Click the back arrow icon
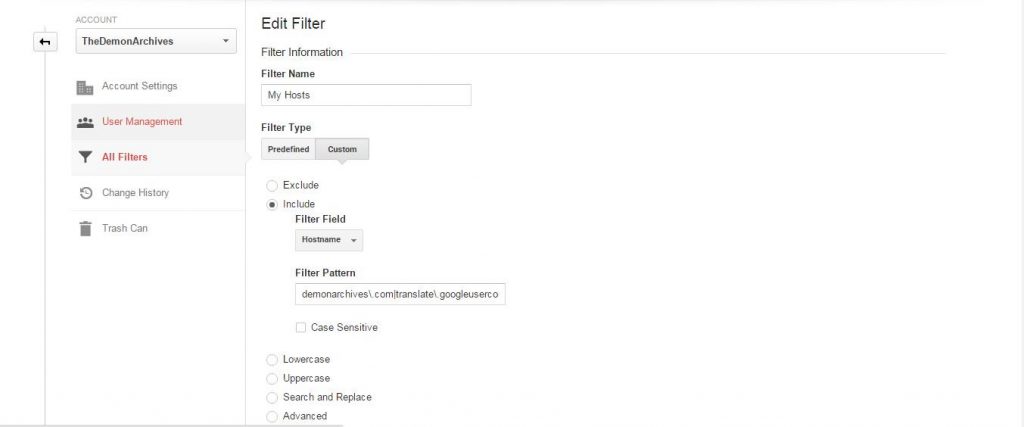1024x427 pixels. [45, 42]
